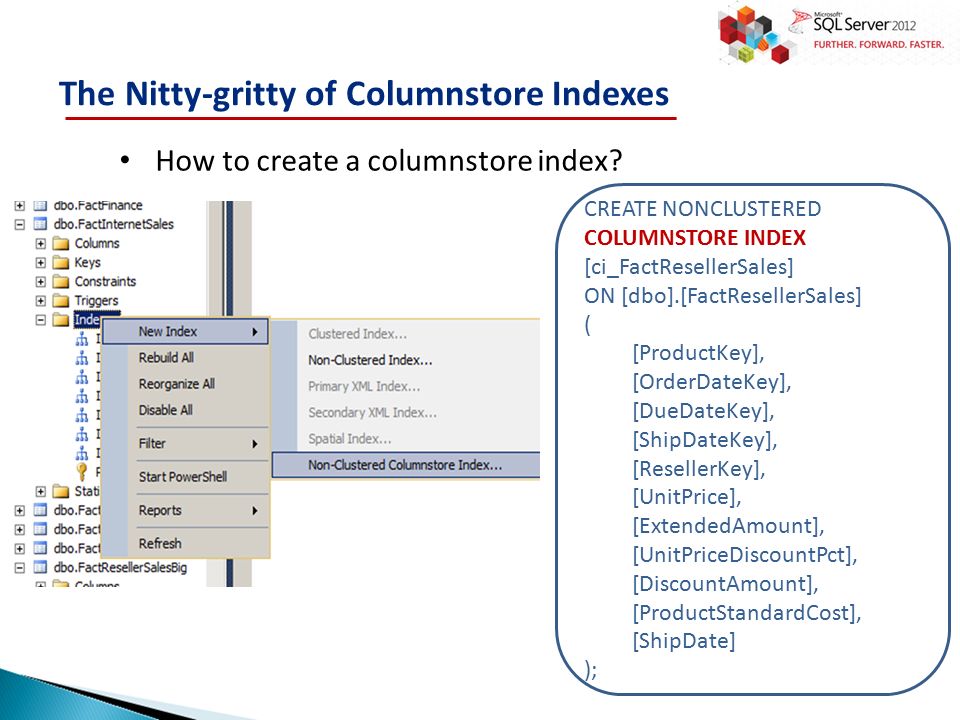Click the Statistics folder icon
The image size is (960, 720).
point(61,491)
